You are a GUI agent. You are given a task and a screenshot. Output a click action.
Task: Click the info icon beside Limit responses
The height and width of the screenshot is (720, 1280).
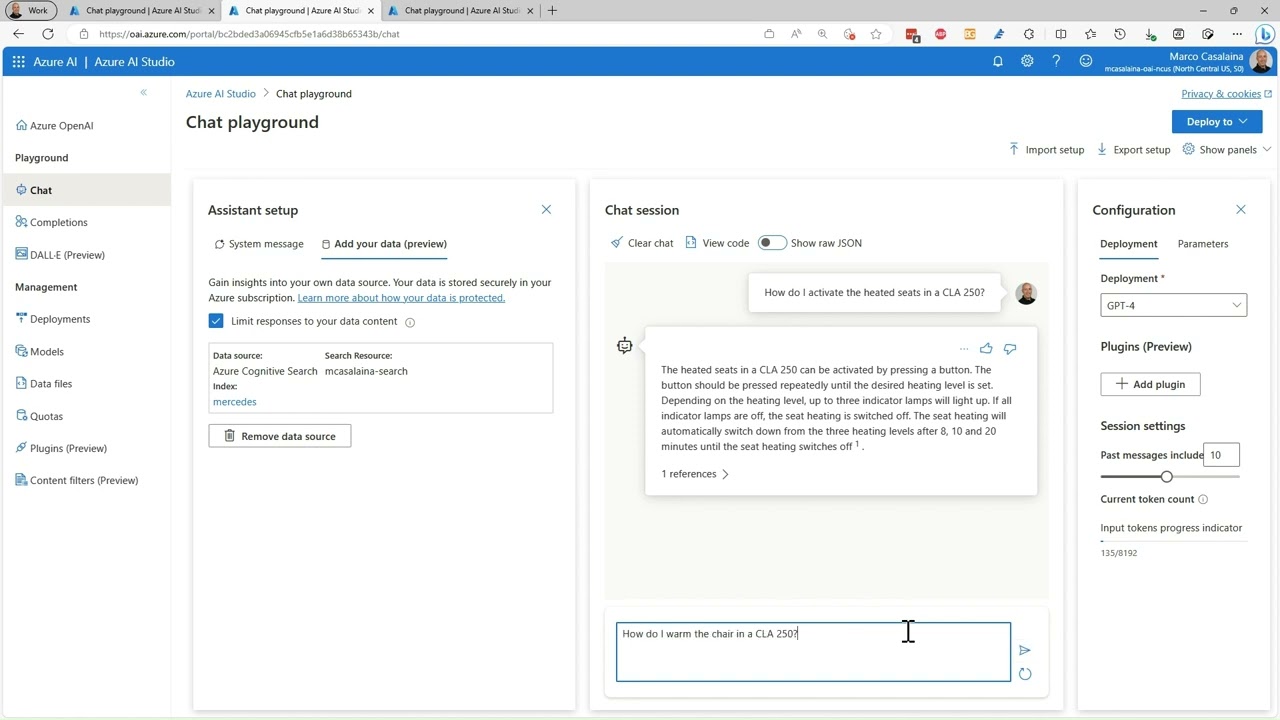click(x=410, y=322)
